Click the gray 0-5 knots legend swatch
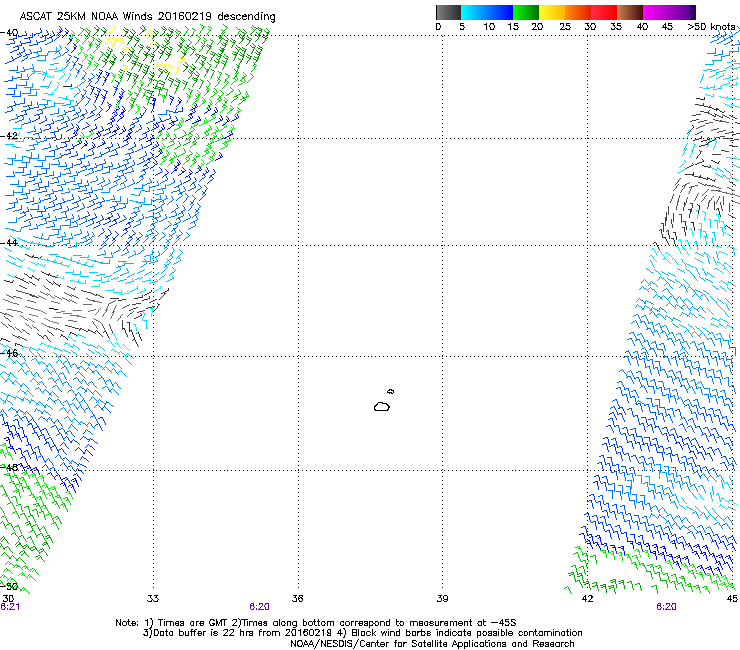 pyautogui.click(x=448, y=12)
